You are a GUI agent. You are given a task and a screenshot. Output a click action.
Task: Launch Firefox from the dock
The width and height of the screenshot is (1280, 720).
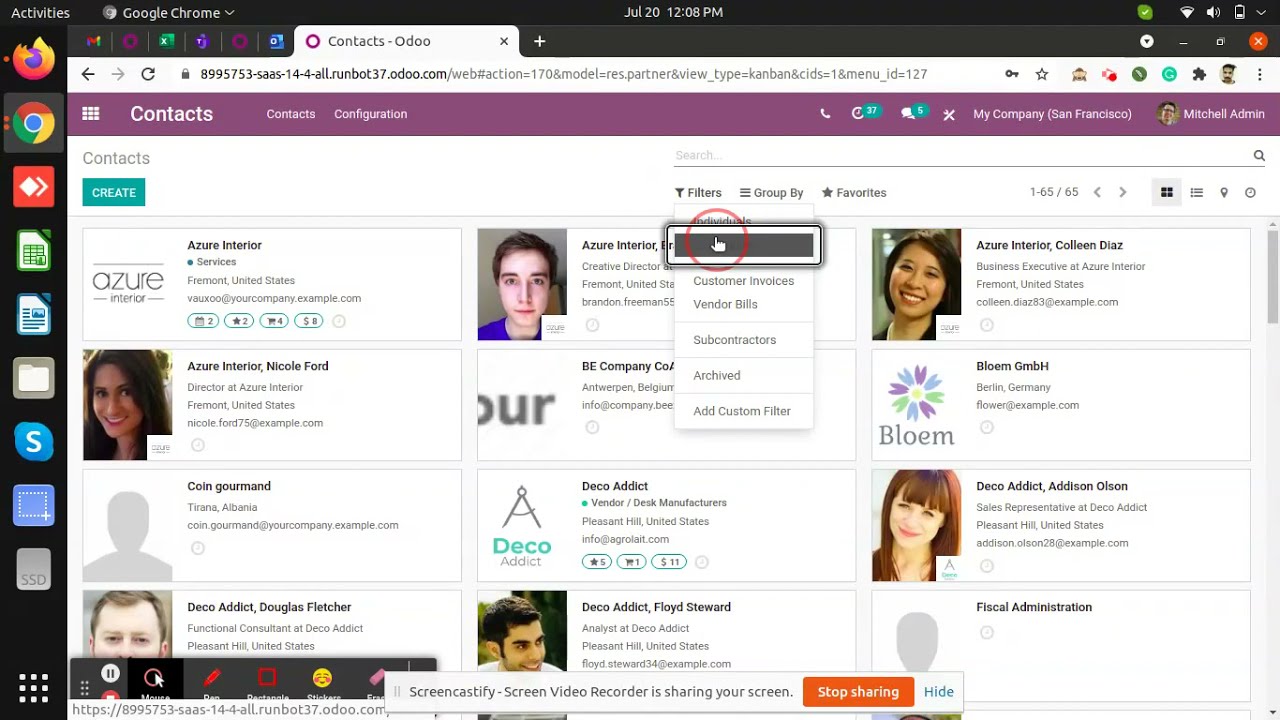pos(33,59)
